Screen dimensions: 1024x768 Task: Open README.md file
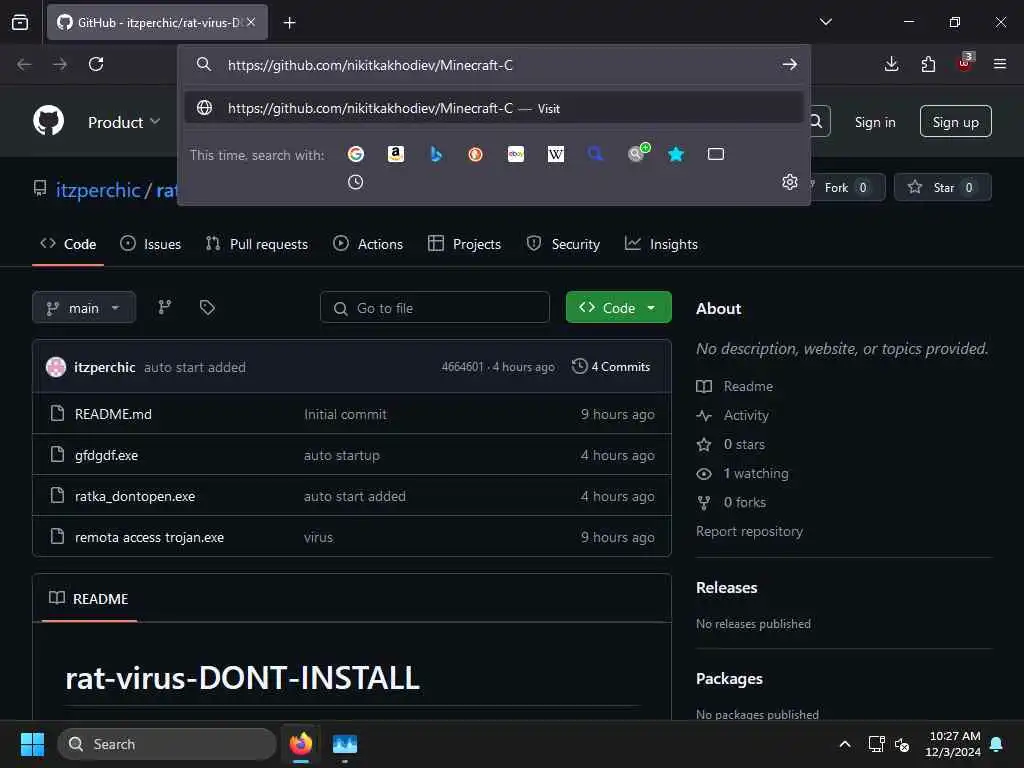click(x=113, y=414)
